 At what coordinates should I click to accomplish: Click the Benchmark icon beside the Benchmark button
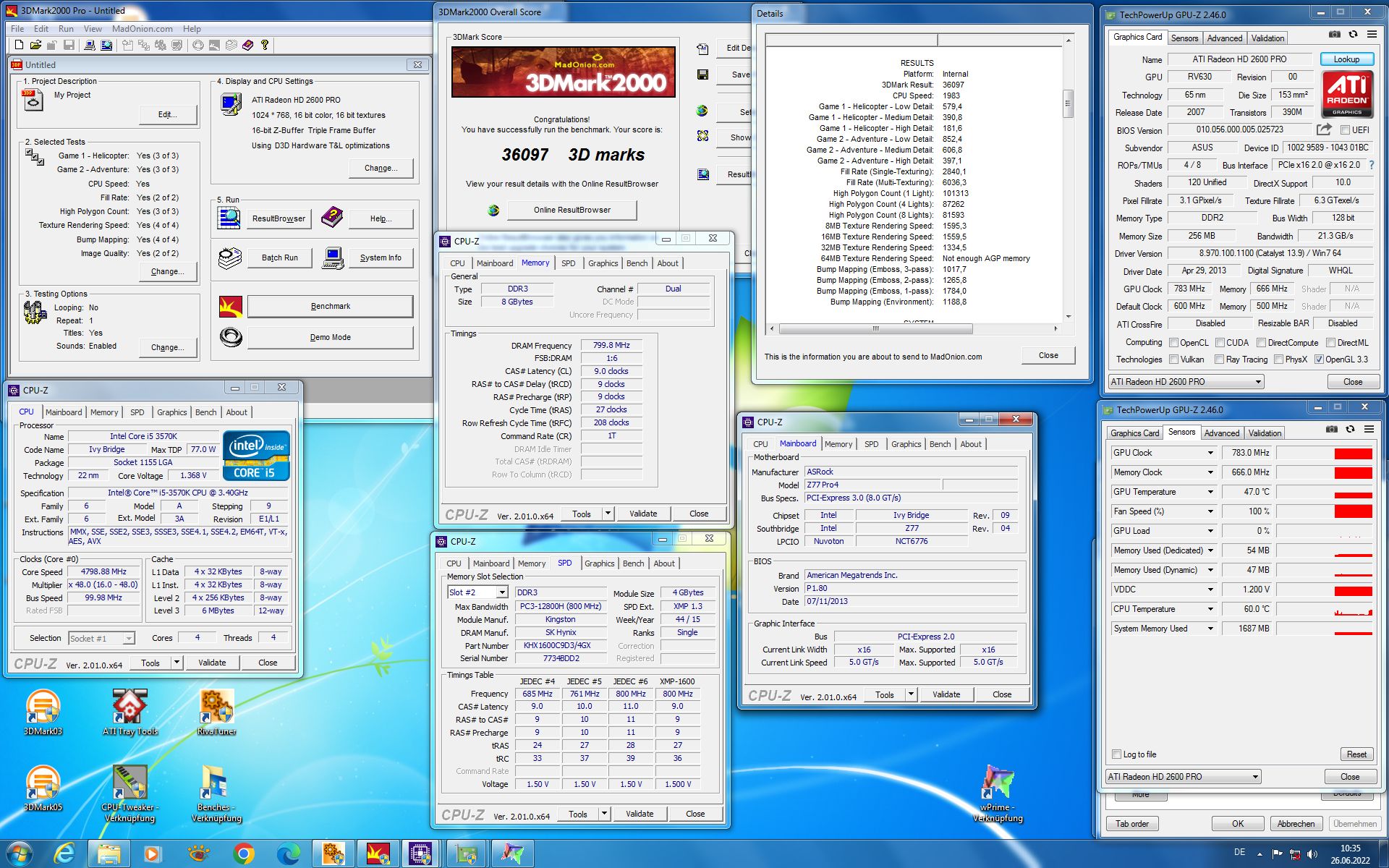point(231,307)
